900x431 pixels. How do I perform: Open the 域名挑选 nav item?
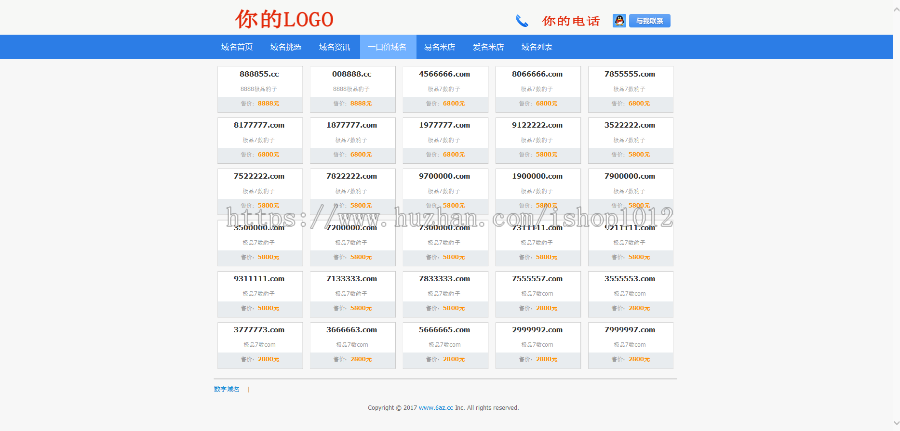[285, 47]
